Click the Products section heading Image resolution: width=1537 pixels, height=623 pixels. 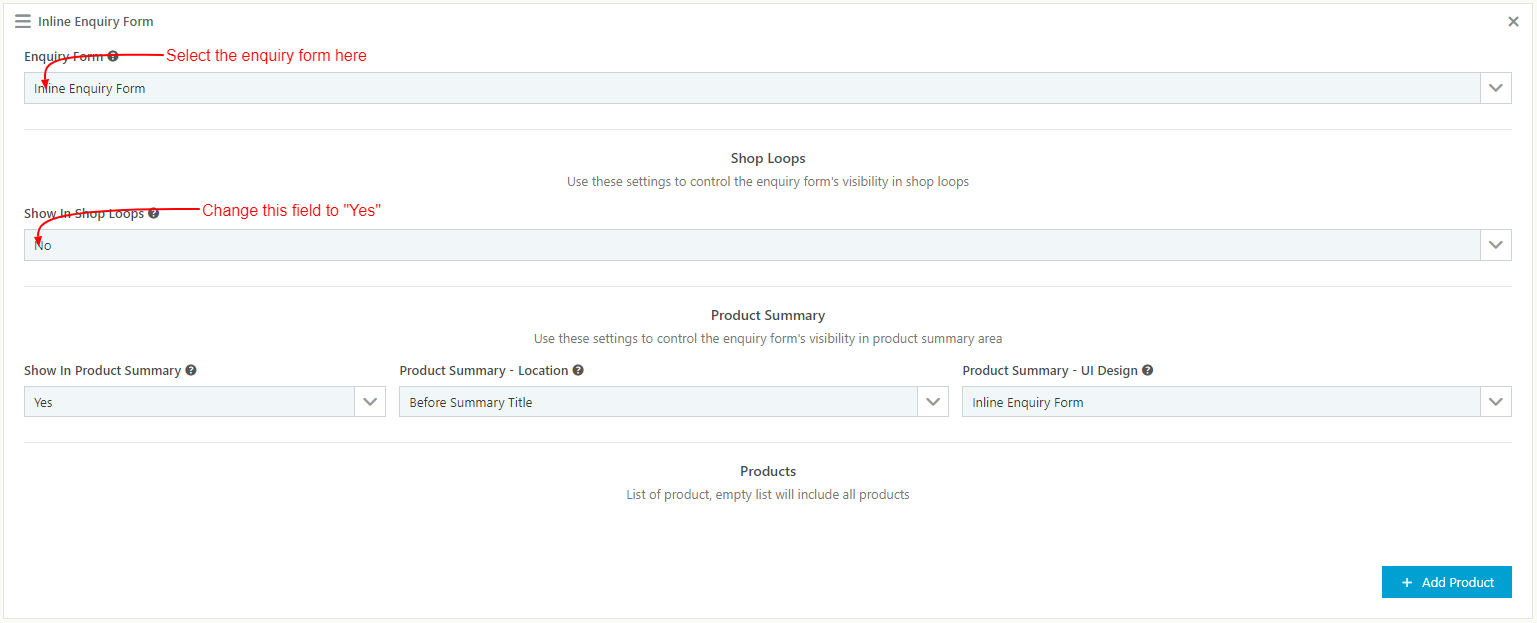[x=768, y=471]
